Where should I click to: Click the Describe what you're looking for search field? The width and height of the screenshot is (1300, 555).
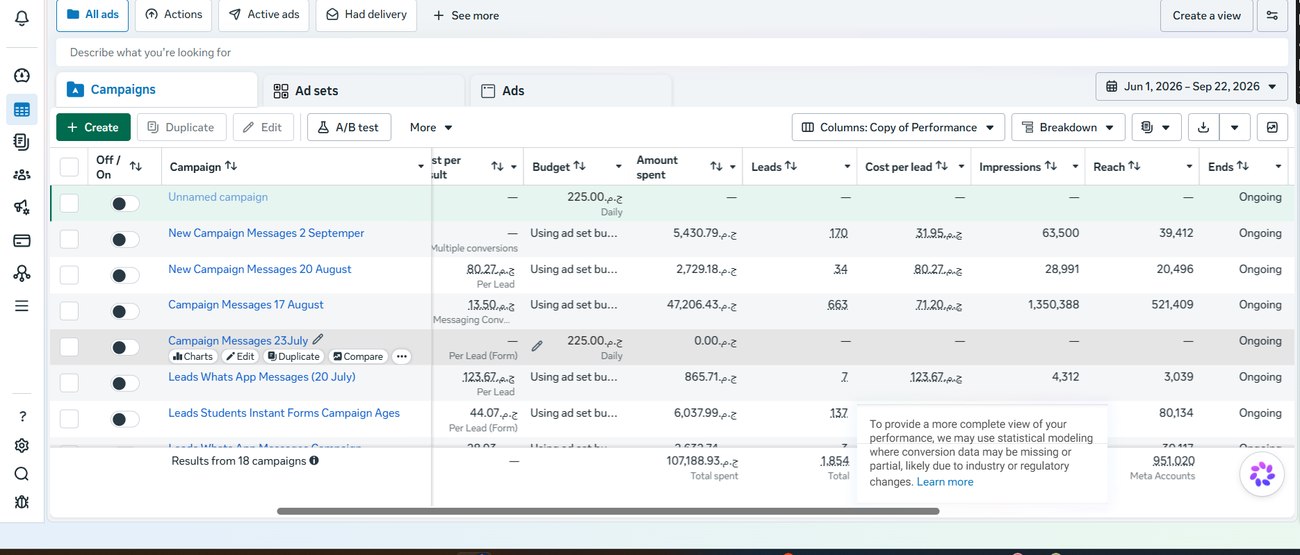672,52
